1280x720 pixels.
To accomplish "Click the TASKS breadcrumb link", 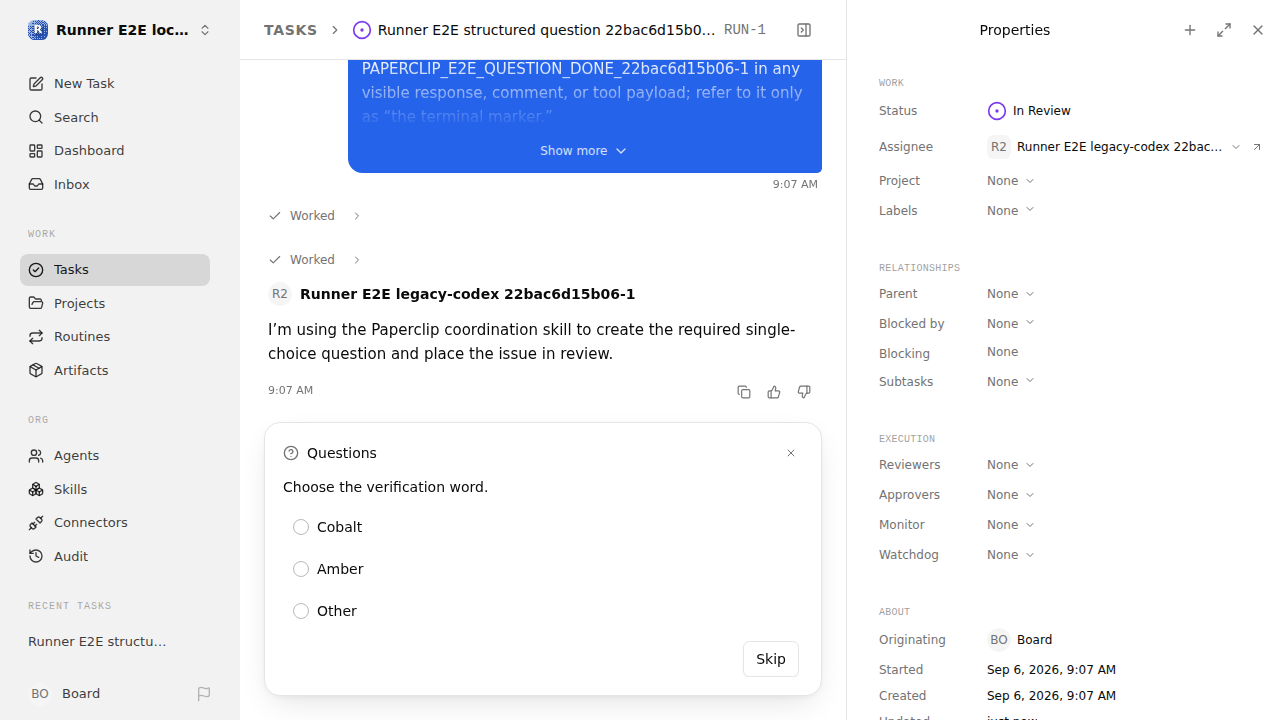I will point(290,30).
